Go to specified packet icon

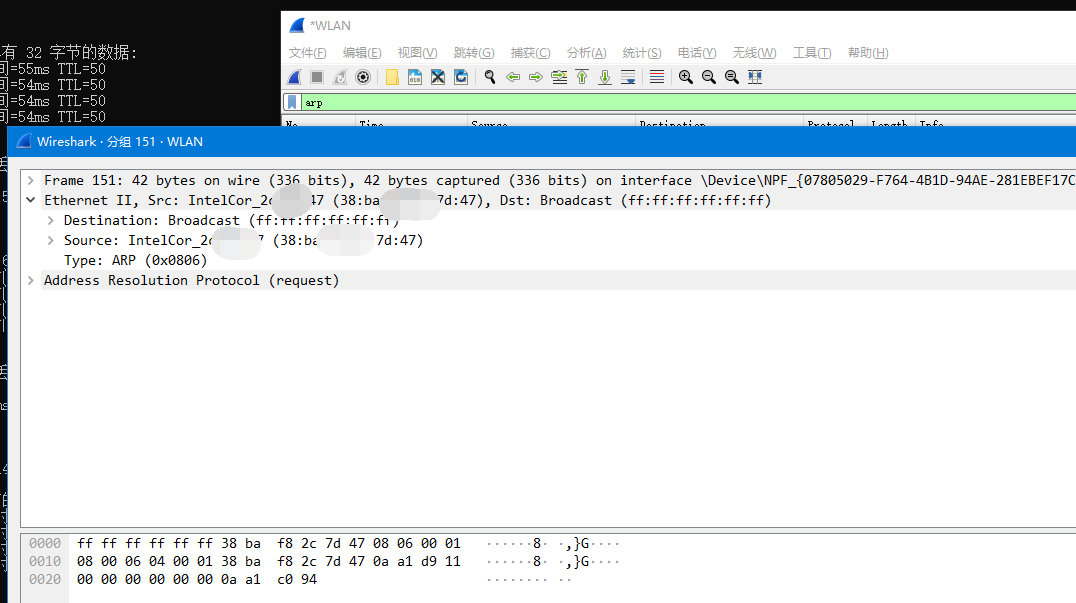[559, 77]
